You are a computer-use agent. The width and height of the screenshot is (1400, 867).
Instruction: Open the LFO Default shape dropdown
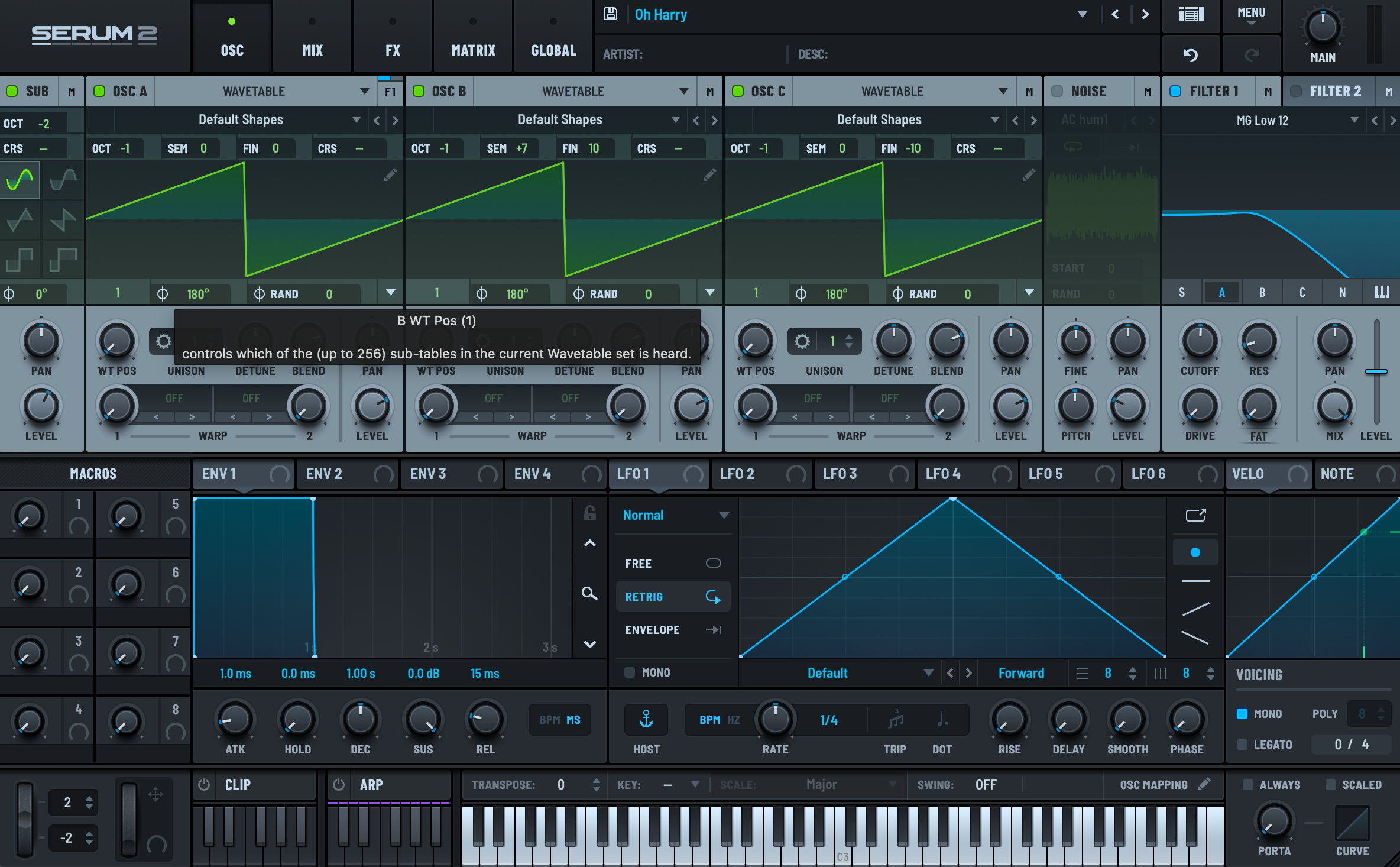tap(928, 673)
